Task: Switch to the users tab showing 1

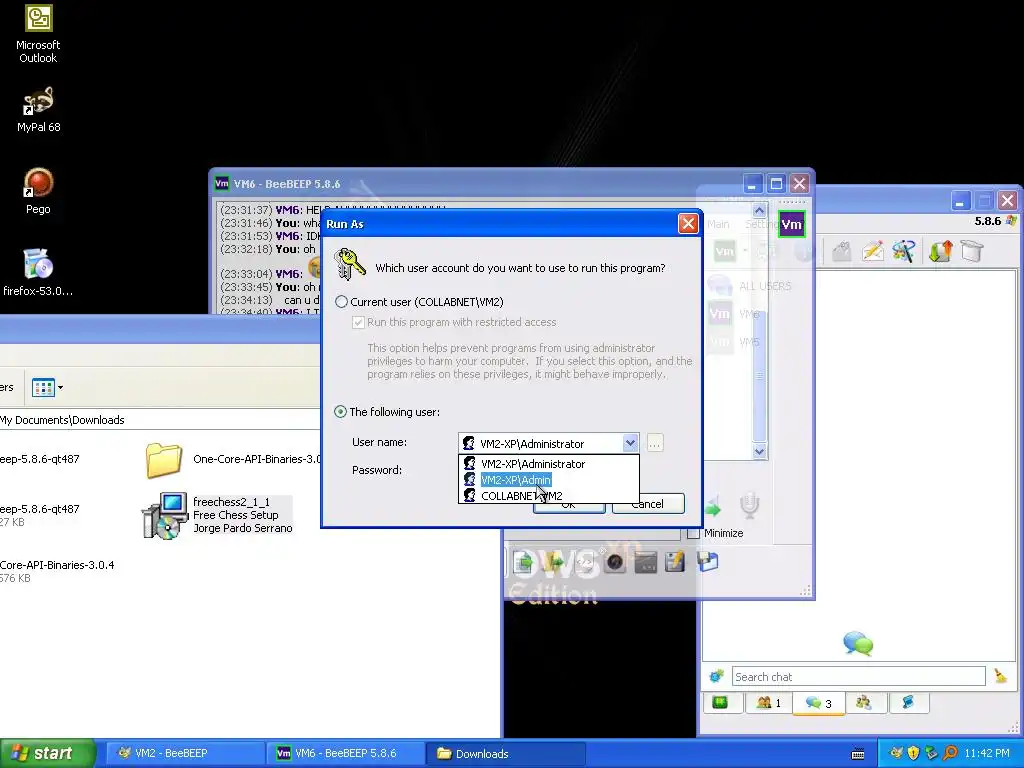Action: (768, 703)
